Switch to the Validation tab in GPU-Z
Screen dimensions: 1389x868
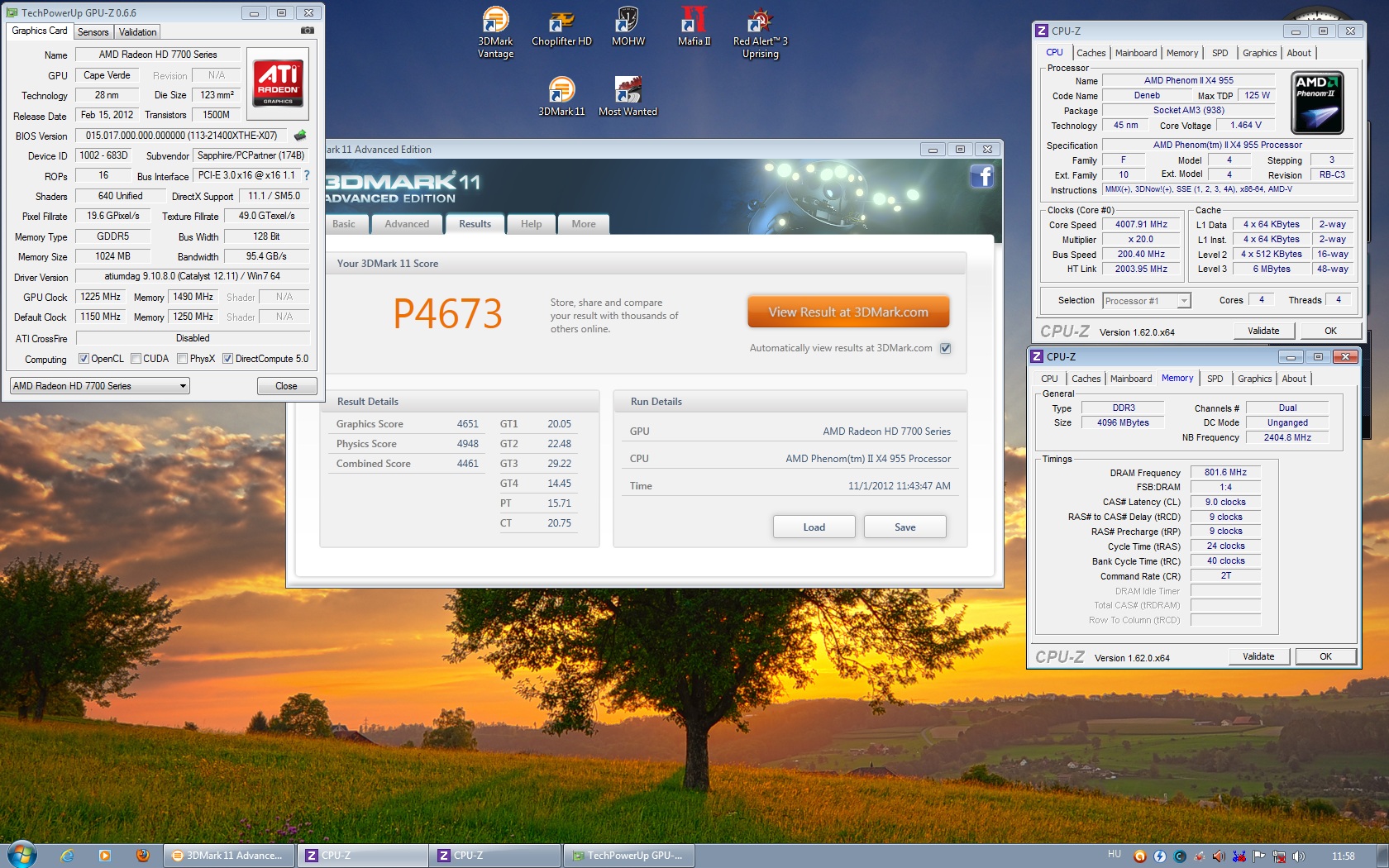point(137,32)
